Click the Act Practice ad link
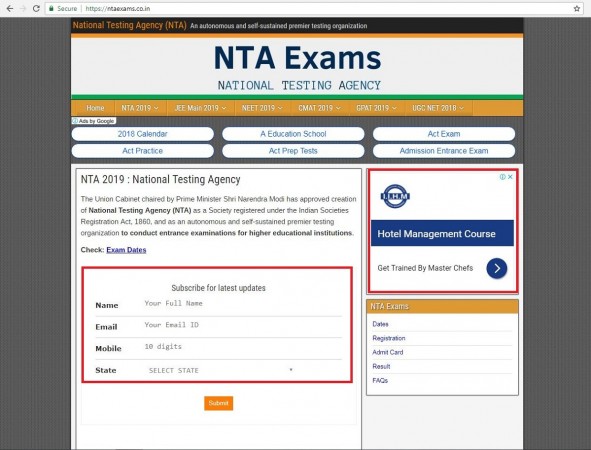Screen dimensions: 591x450 142,151
